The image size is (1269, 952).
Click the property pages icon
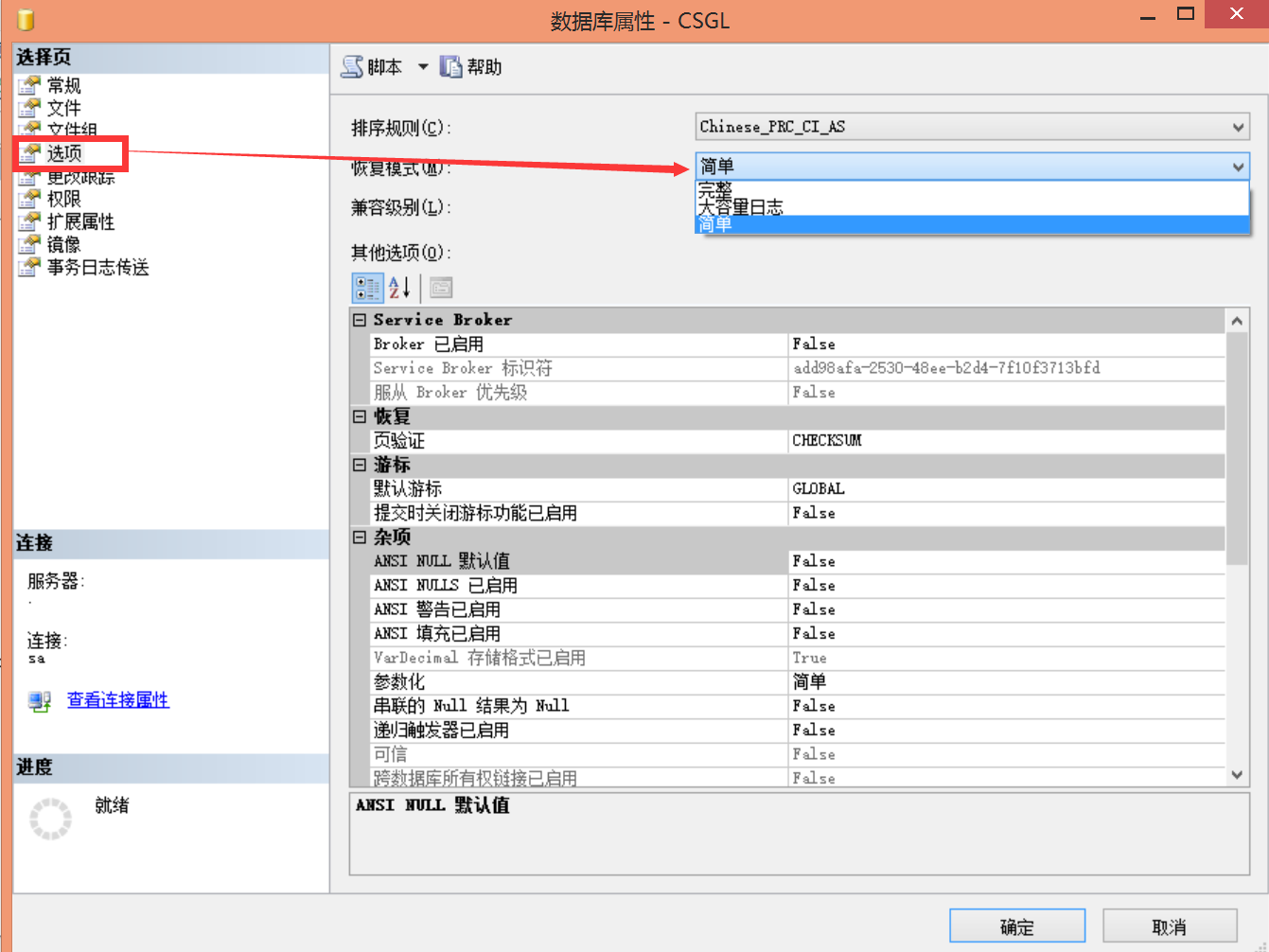pos(441,288)
